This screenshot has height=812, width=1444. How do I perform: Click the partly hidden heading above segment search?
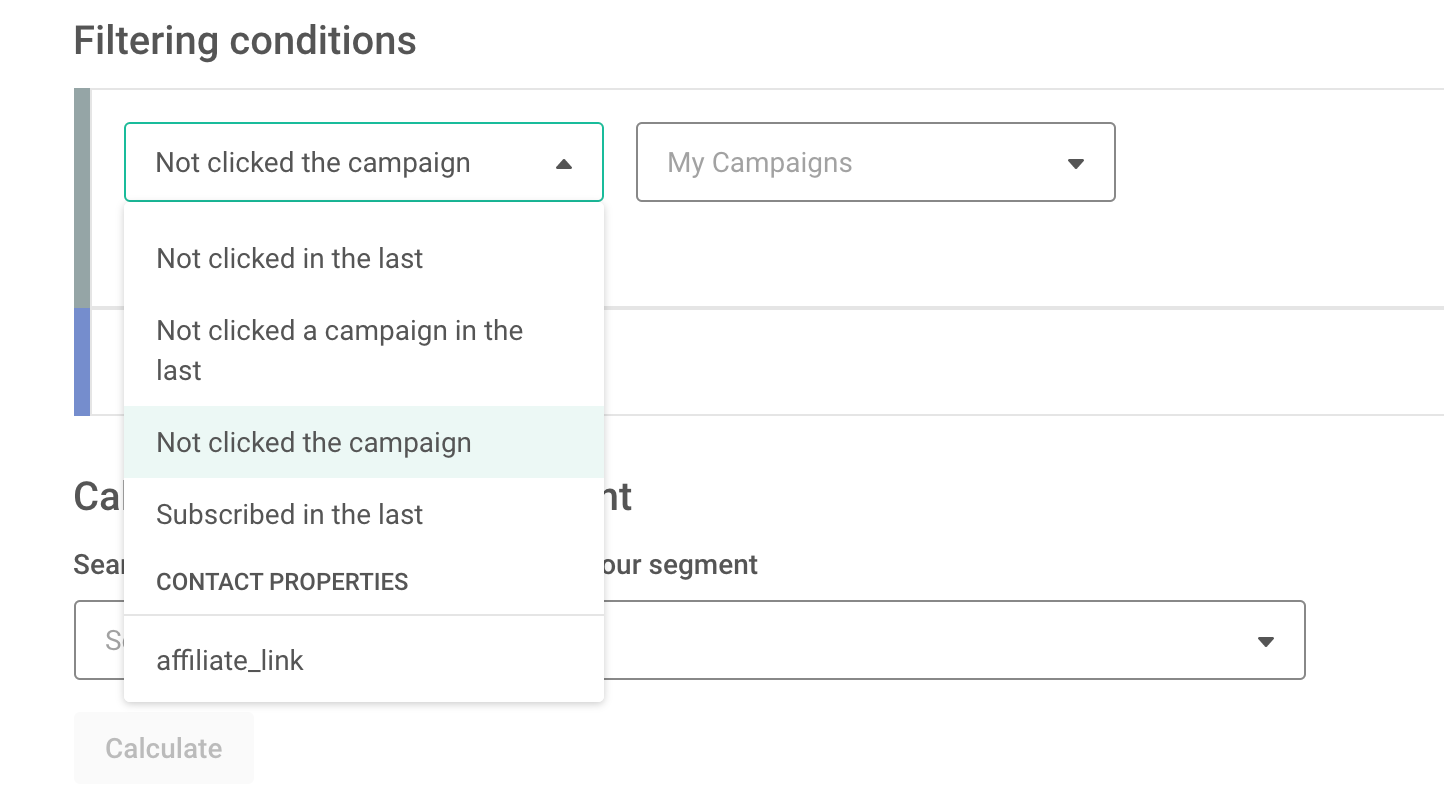(x=353, y=497)
